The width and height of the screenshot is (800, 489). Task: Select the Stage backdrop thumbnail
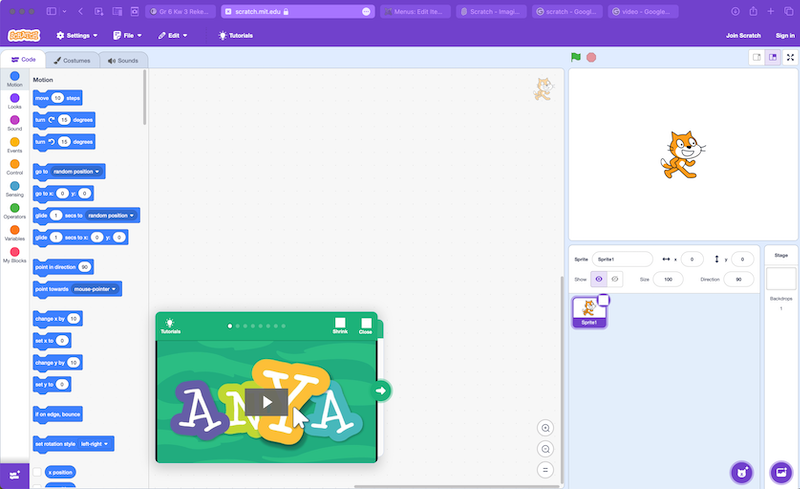coord(781,279)
